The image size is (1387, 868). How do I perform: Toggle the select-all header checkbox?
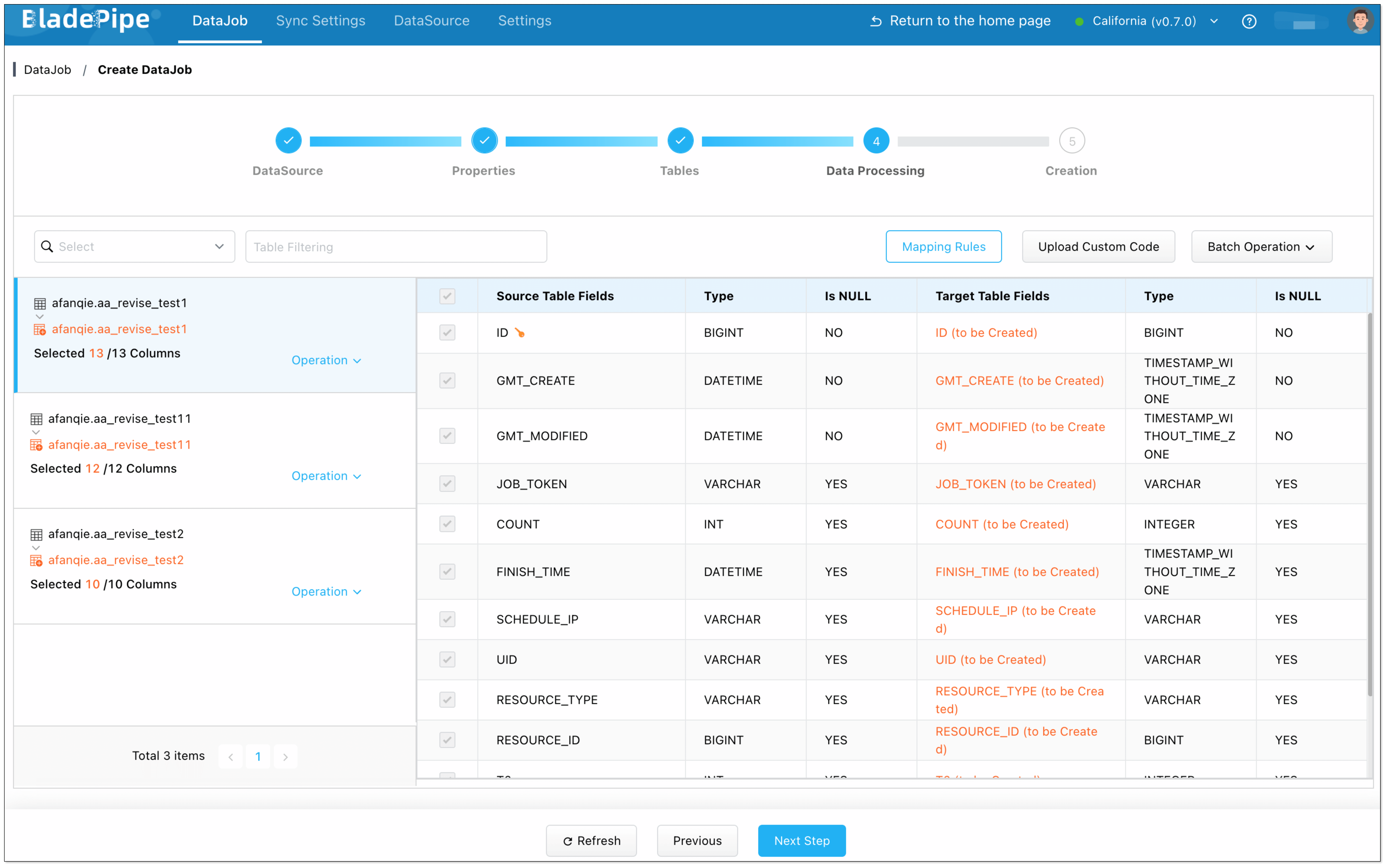pyautogui.click(x=447, y=296)
